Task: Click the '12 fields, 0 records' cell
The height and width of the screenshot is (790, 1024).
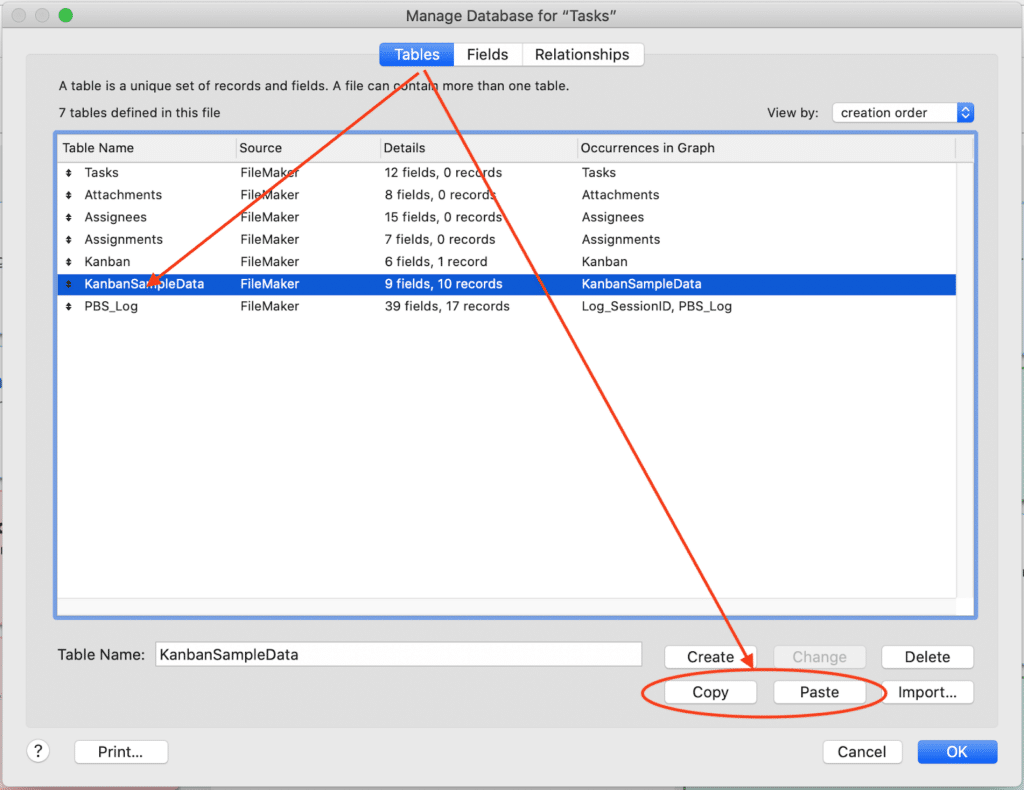Action: click(443, 173)
